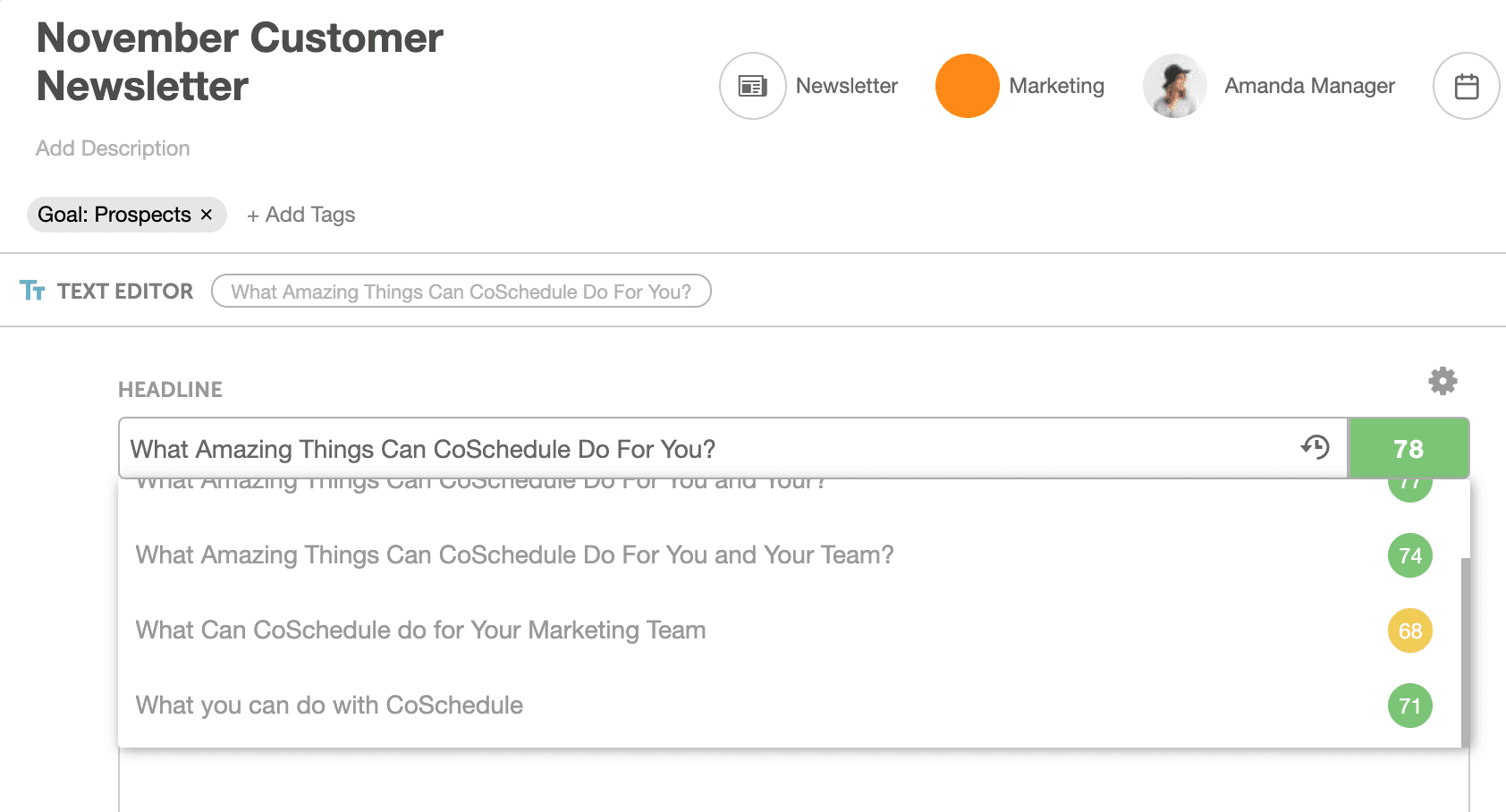Click the Text Editor icon
The height and width of the screenshot is (812, 1506).
pos(32,291)
